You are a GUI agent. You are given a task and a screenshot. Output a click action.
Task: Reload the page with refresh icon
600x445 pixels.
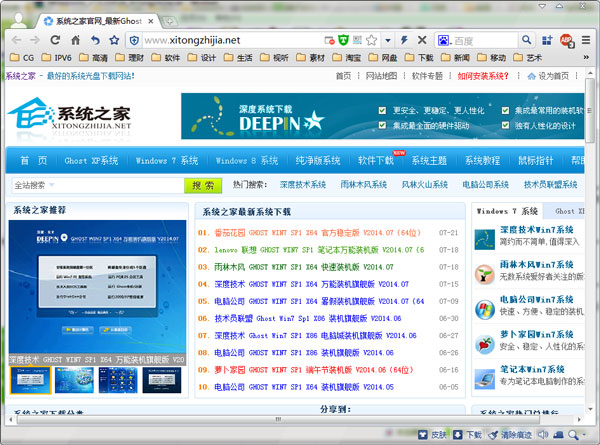(x=55, y=40)
